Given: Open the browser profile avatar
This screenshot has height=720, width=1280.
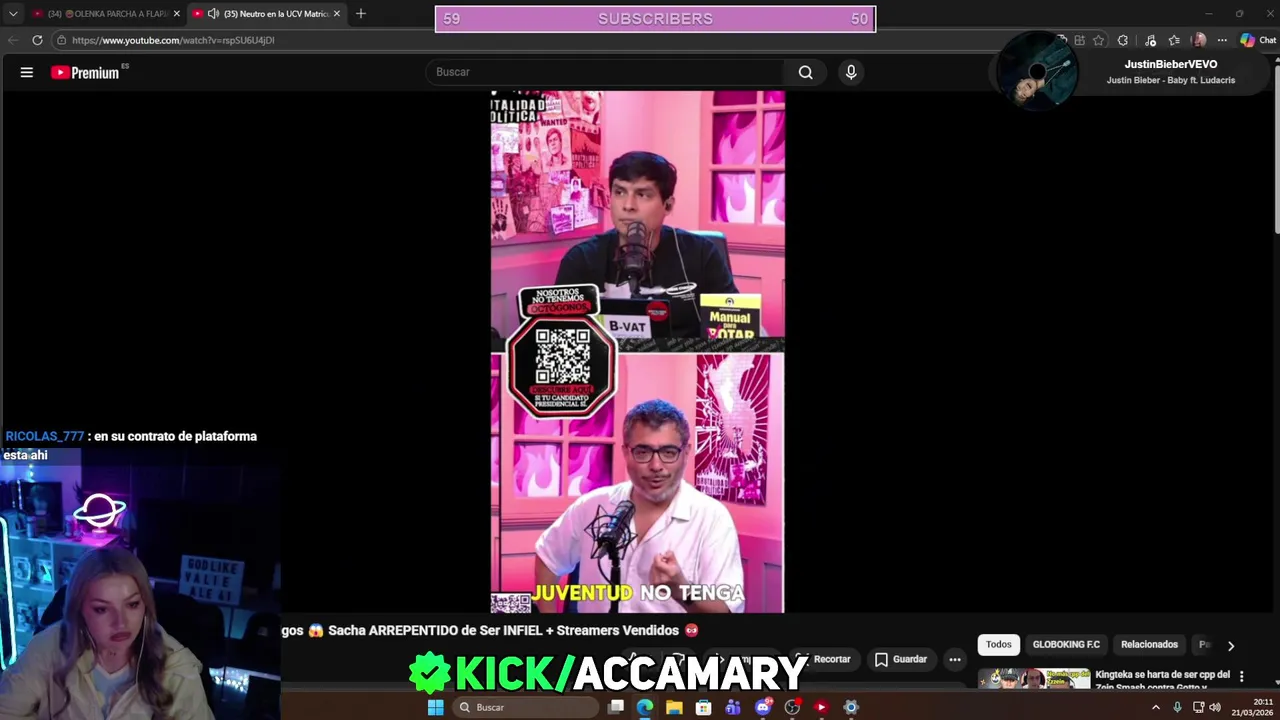Looking at the screenshot, I should pos(1199,40).
